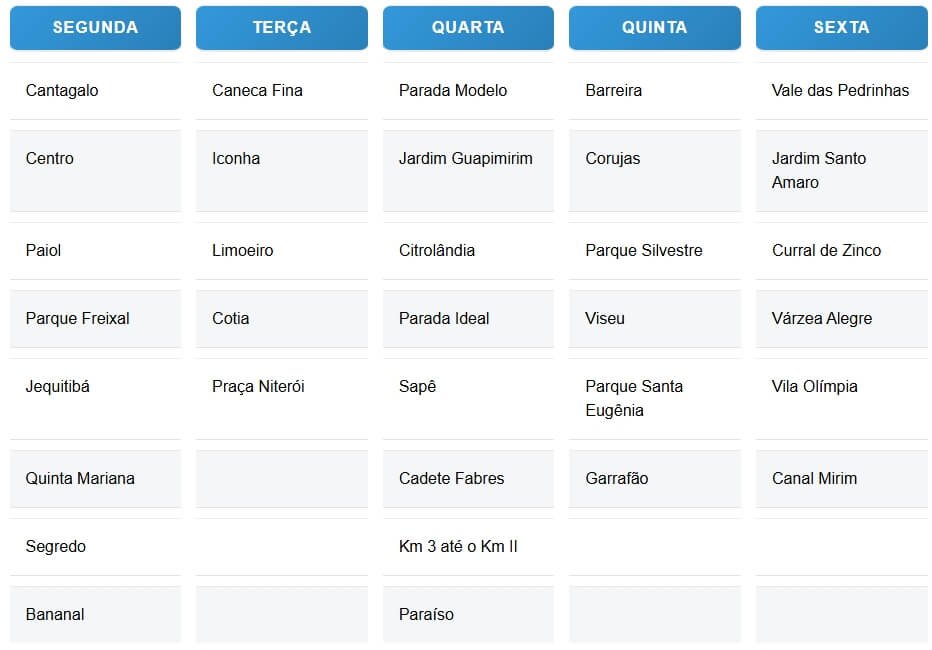Click the SEGUNDA column header
This screenshot has width=932, height=650.
coord(95,28)
